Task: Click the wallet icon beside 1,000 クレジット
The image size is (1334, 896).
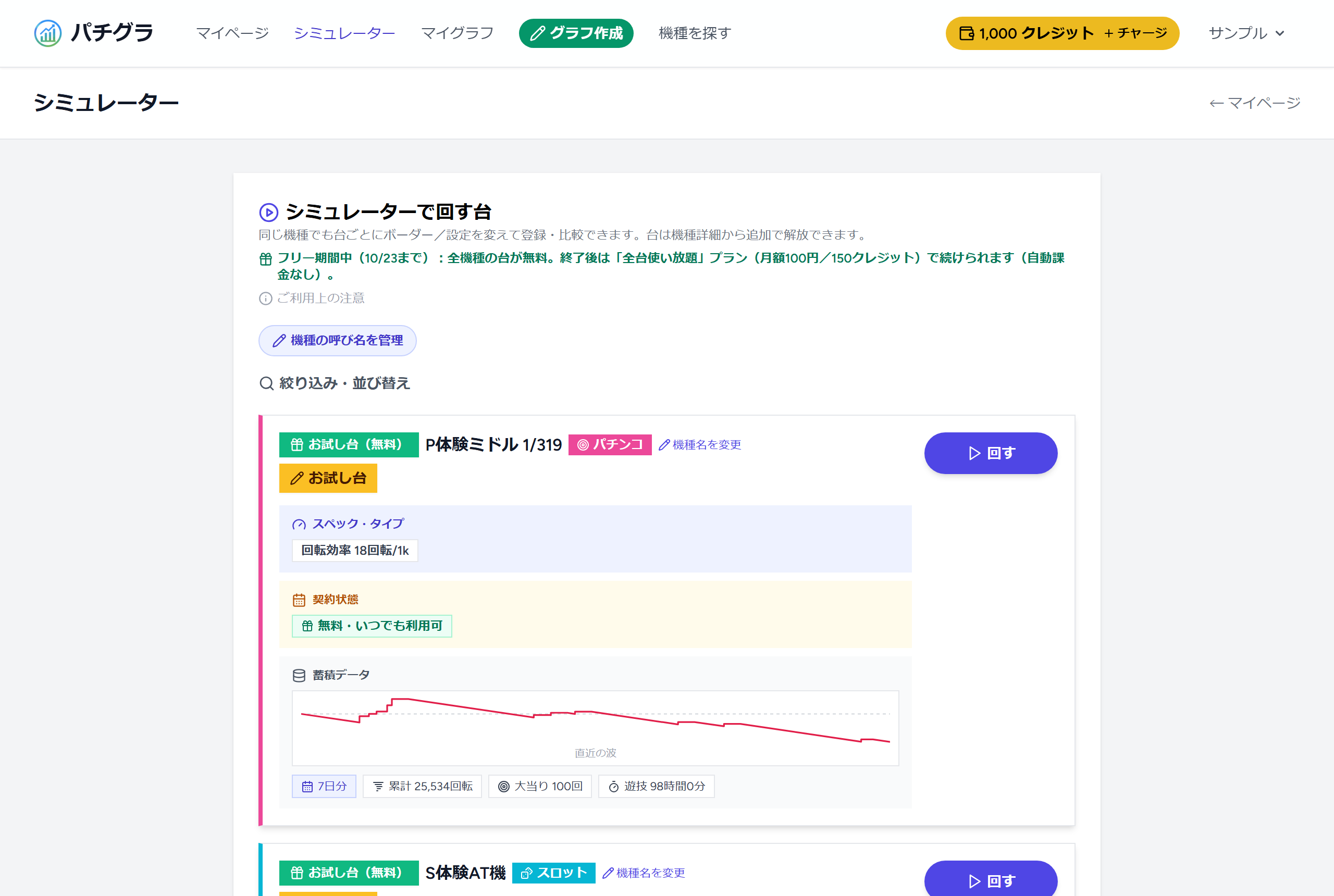Action: click(x=967, y=34)
